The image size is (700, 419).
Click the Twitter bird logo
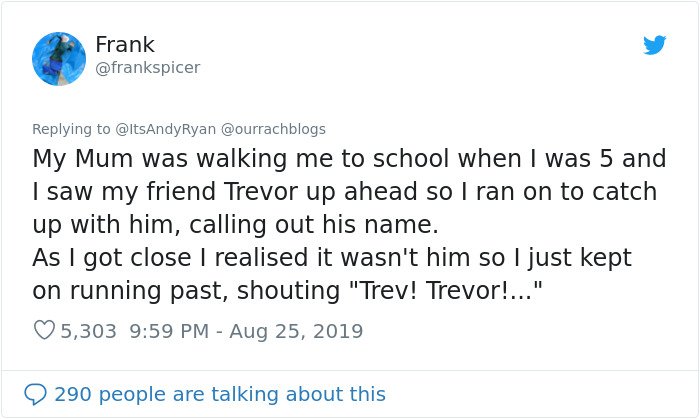pyautogui.click(x=654, y=45)
